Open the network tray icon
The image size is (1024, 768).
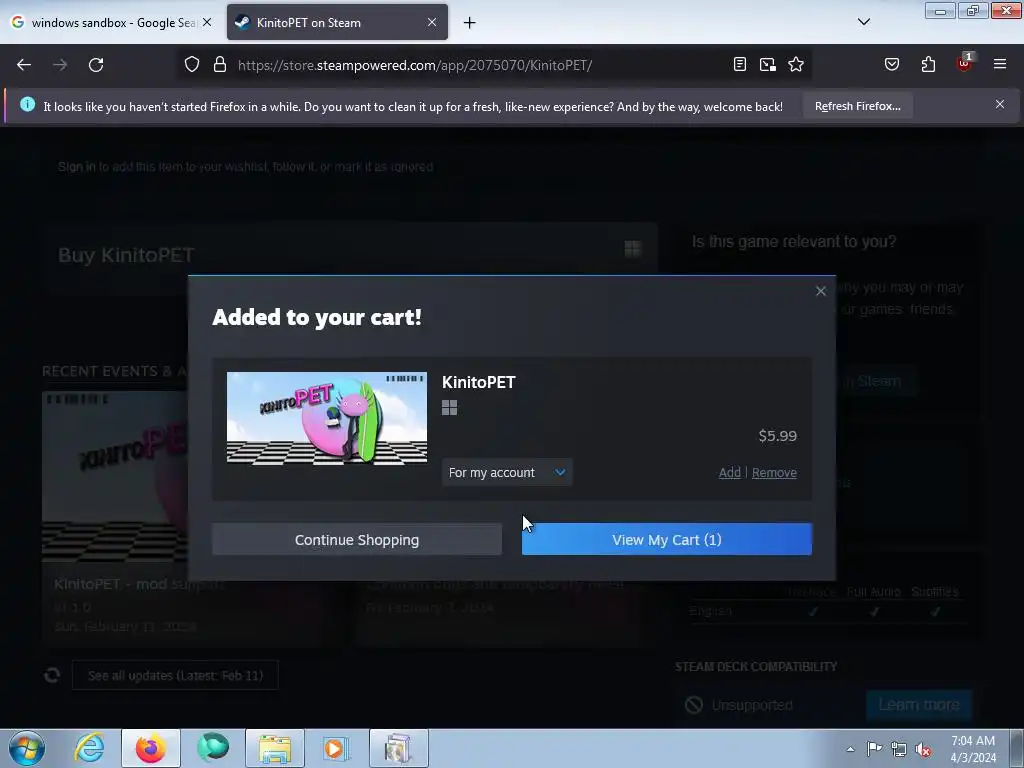coord(899,749)
